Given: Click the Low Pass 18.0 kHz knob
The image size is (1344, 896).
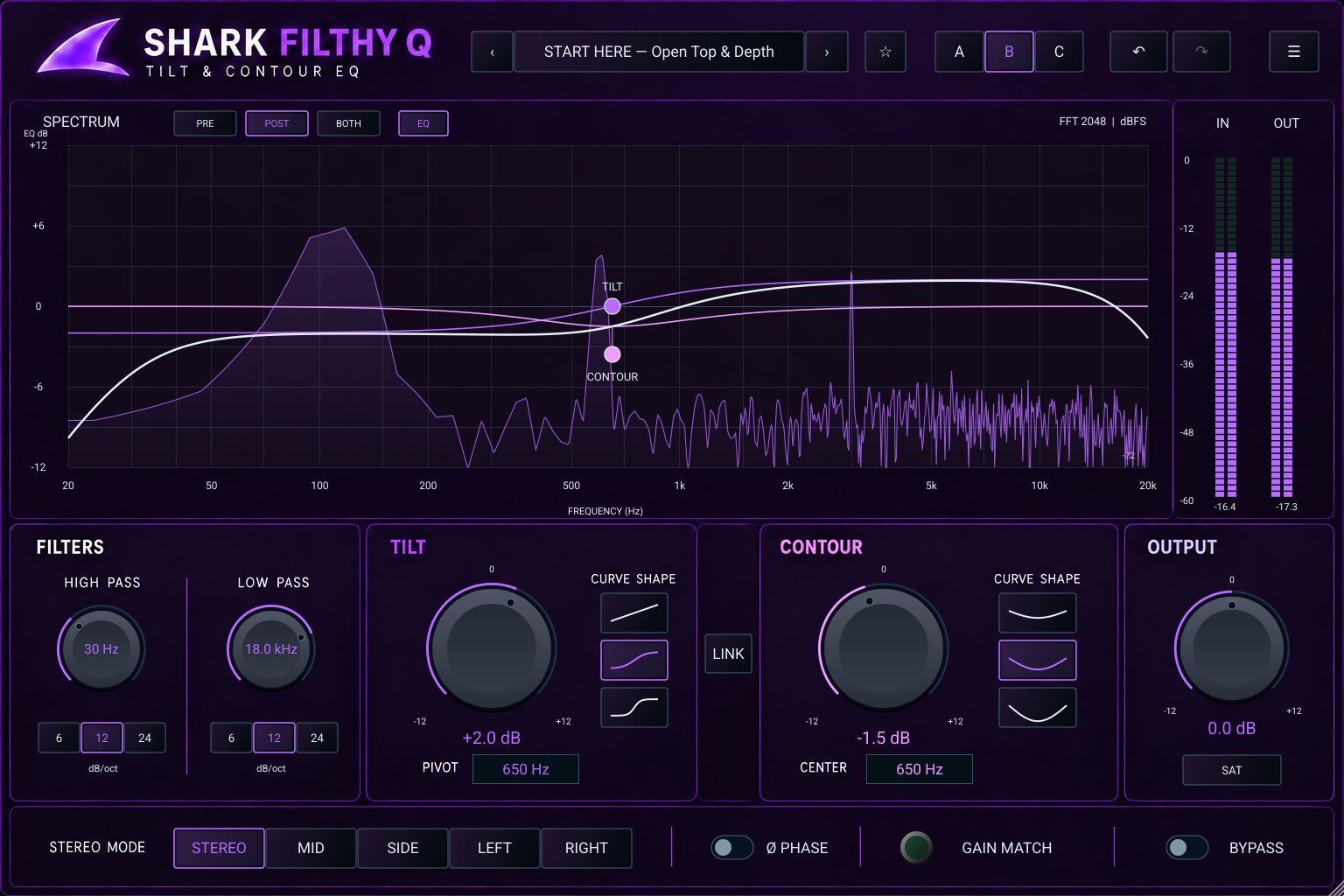Looking at the screenshot, I should point(271,648).
